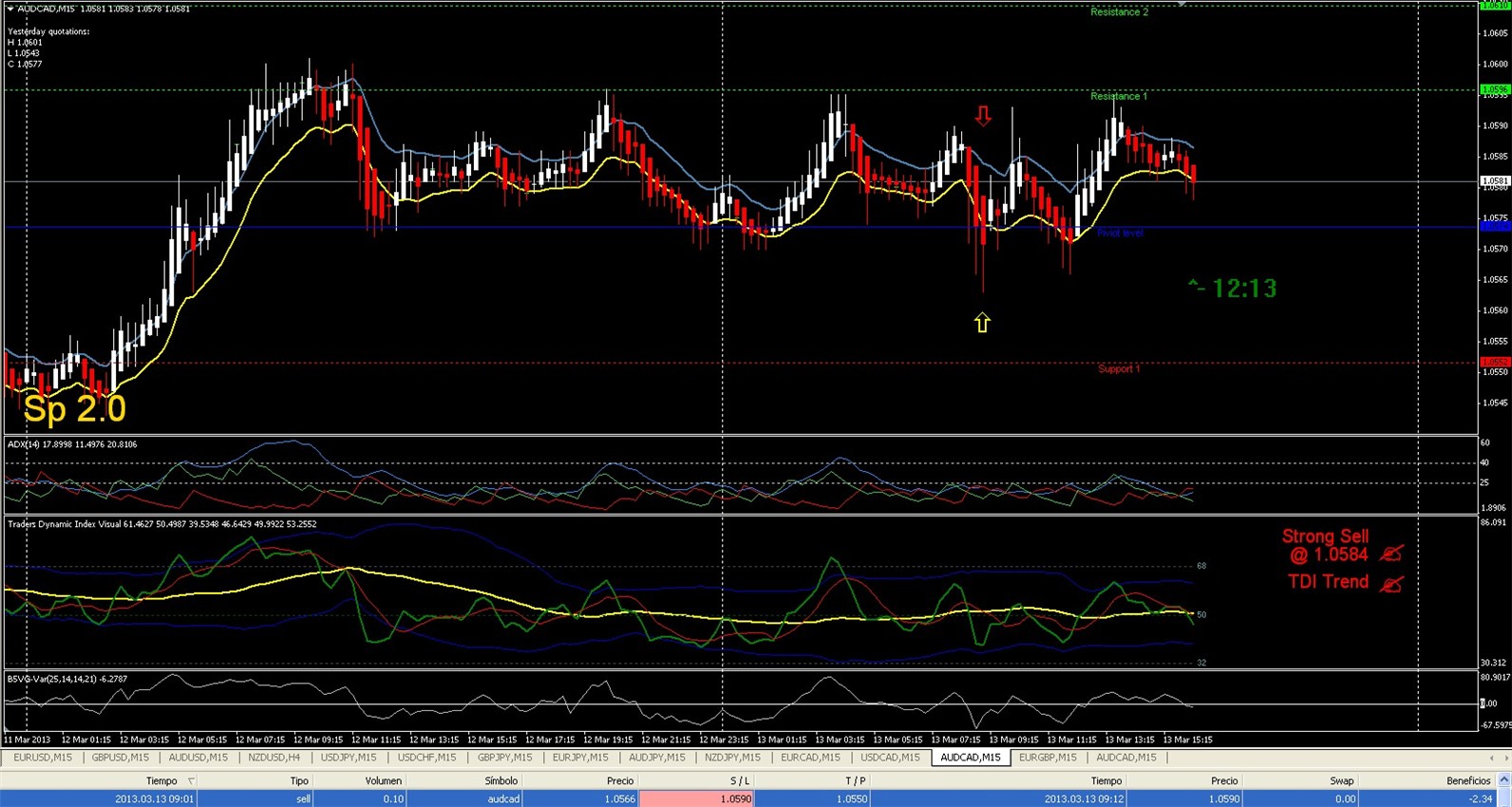1512x807 pixels.
Task: Click the open time 2013.03.13 09:01
Action: [155, 798]
